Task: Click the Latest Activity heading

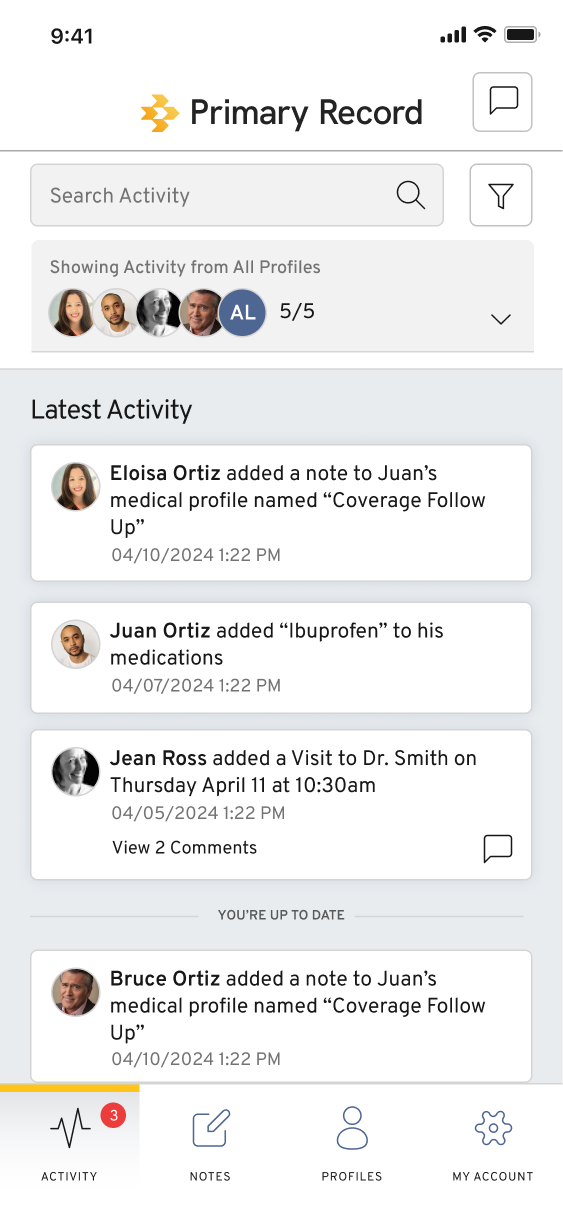Action: (111, 410)
